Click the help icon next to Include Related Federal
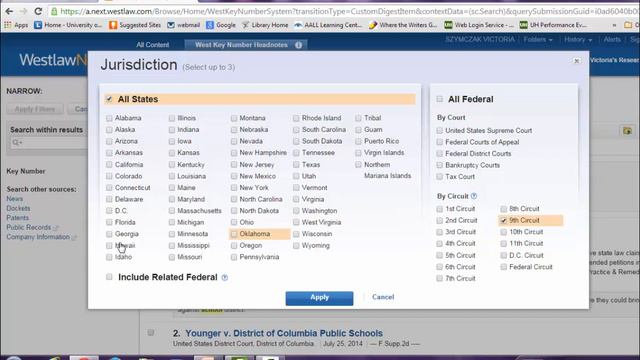 click(x=224, y=278)
